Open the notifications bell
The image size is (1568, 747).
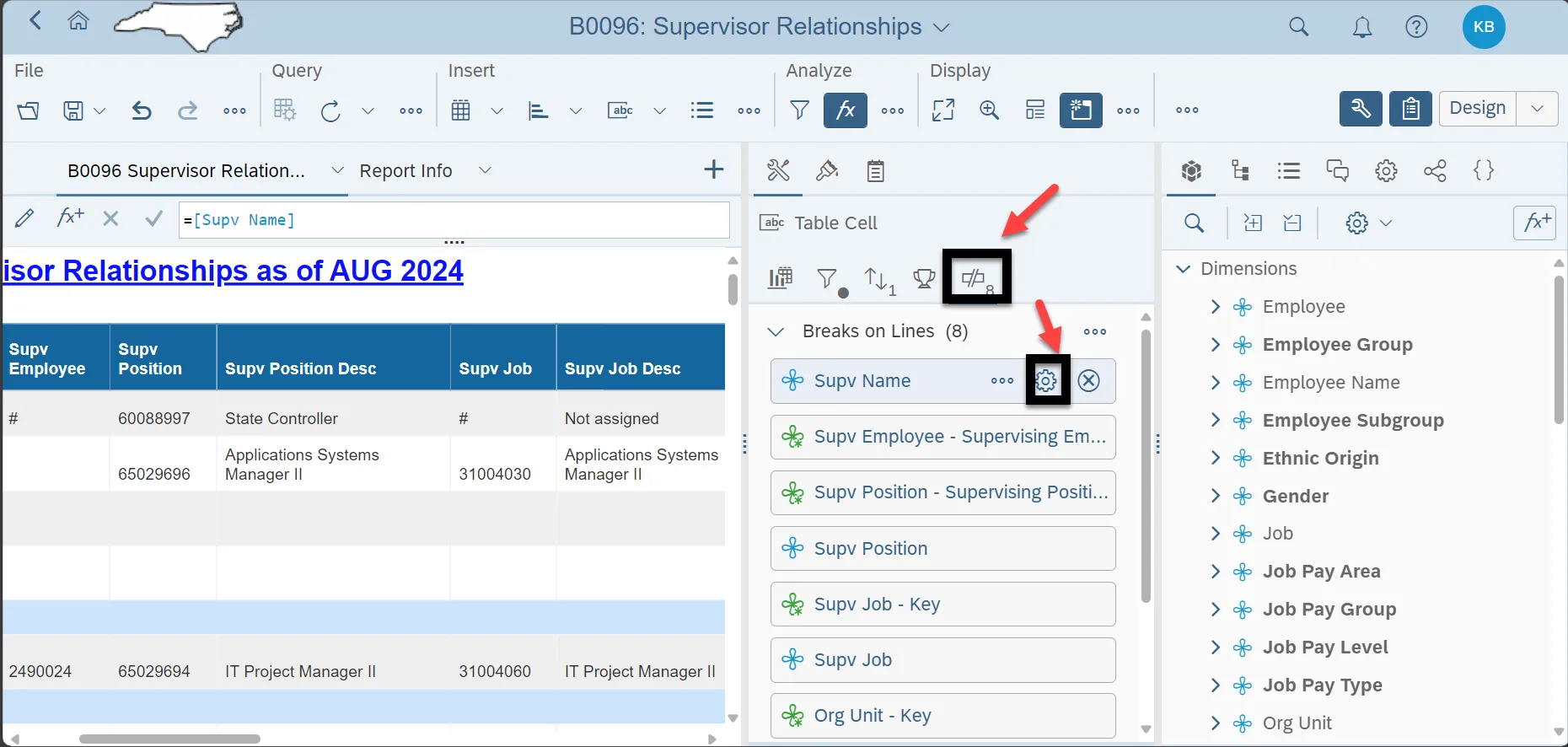pyautogui.click(x=1361, y=27)
